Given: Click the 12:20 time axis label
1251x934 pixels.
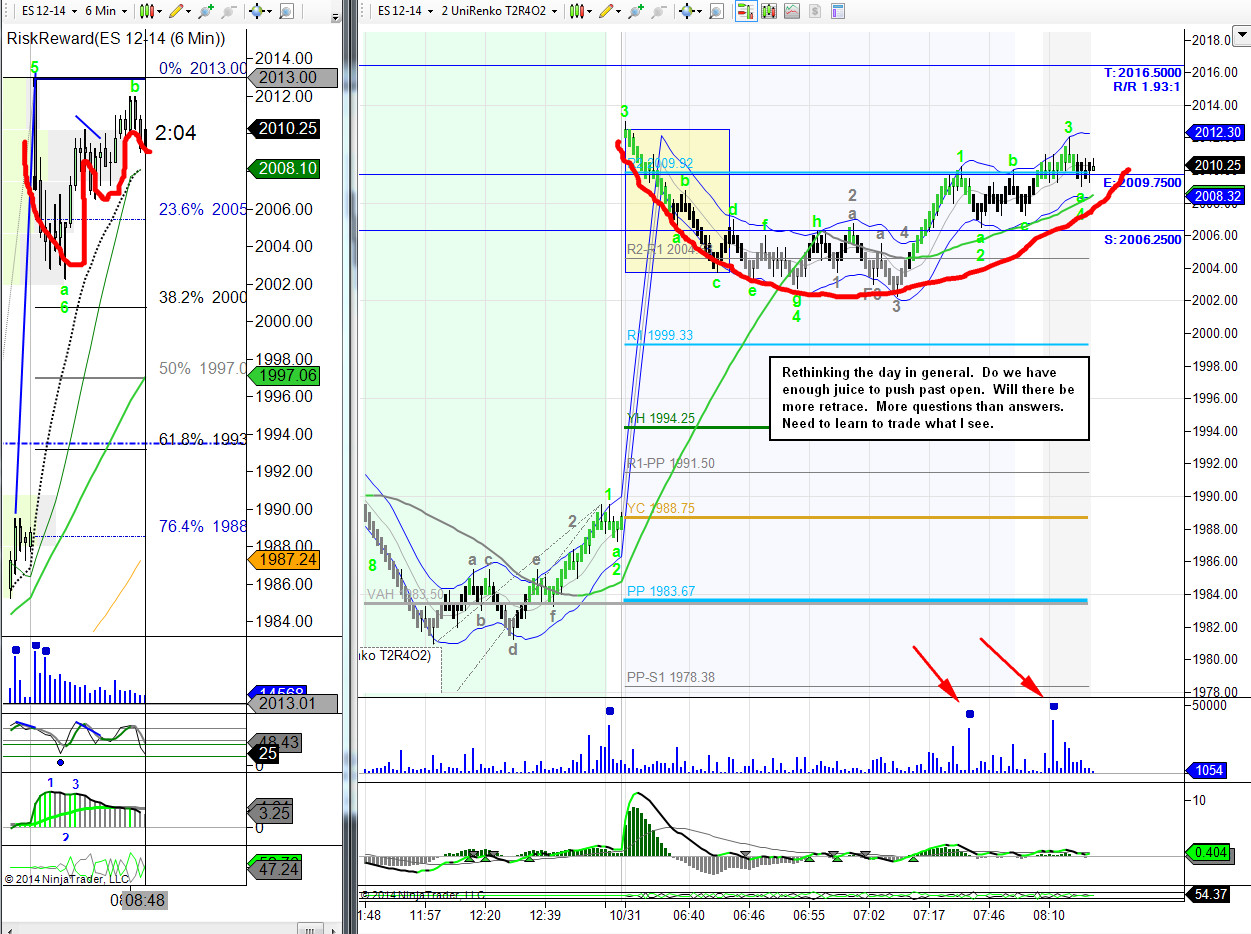Looking at the screenshot, I should (485, 915).
